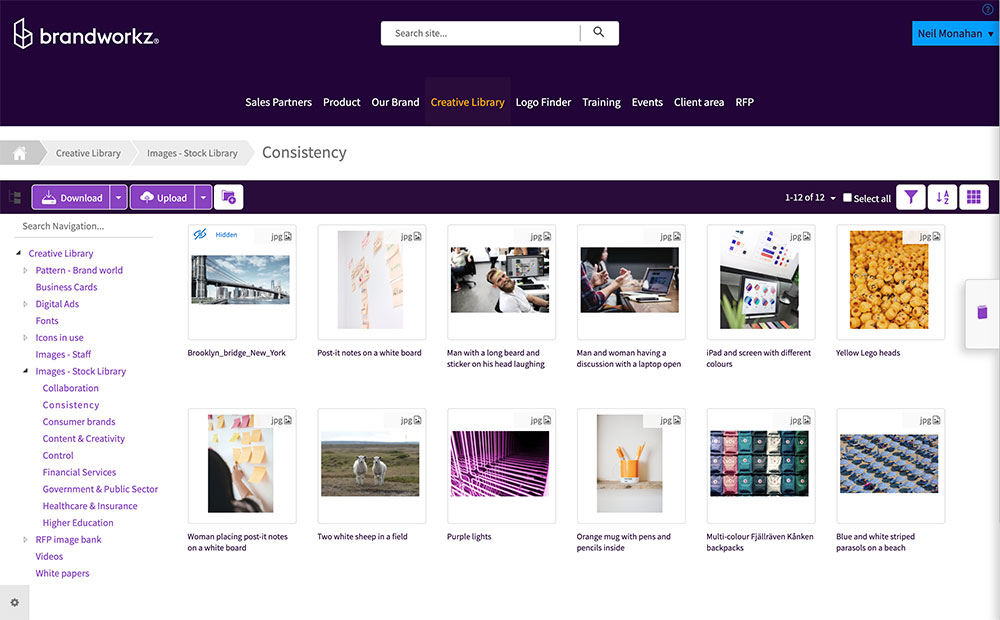The image size is (1000, 620).
Task: Click the Download button
Action: [x=71, y=197]
